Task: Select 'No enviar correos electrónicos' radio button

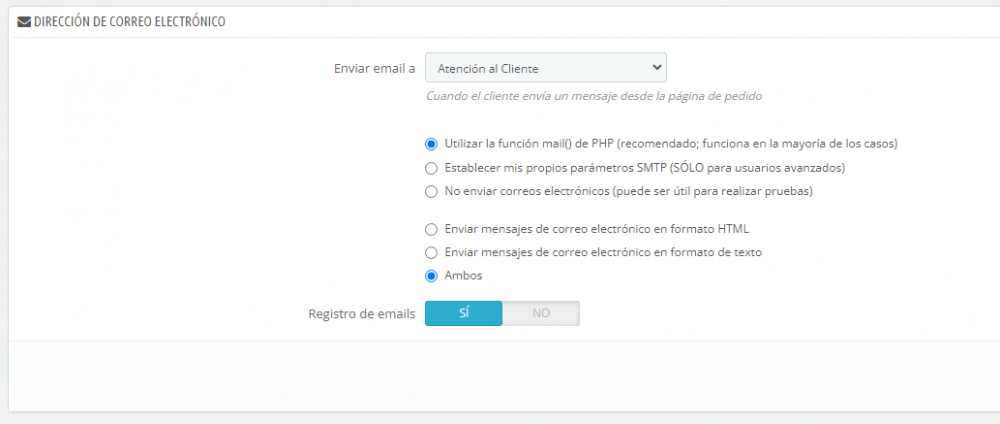Action: (431, 191)
